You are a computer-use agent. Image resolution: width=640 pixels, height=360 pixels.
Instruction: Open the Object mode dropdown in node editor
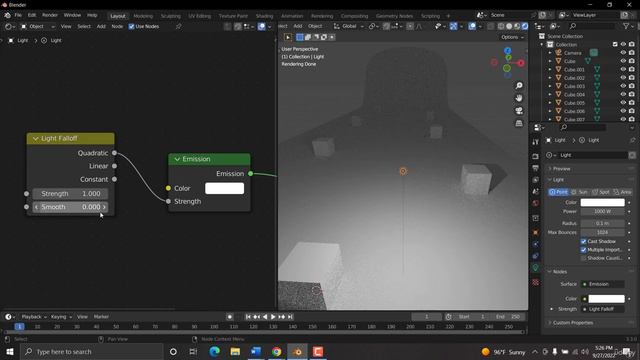click(38, 27)
